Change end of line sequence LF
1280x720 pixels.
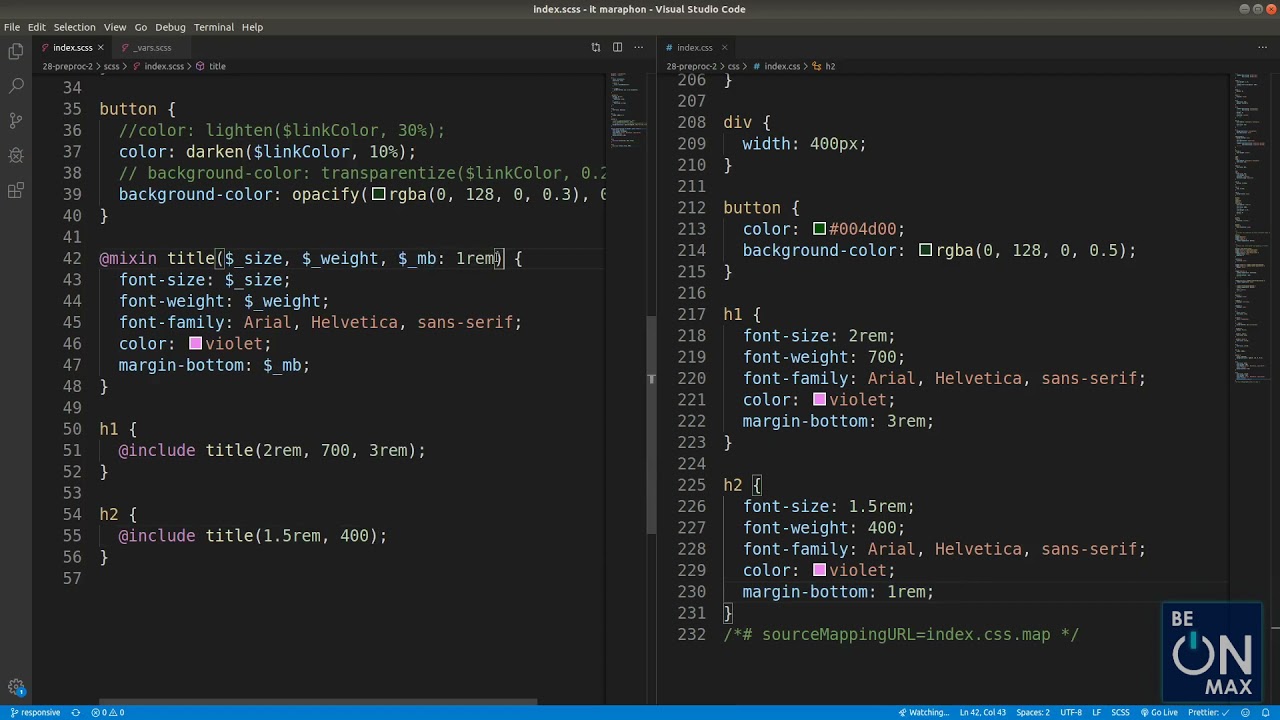(1097, 712)
